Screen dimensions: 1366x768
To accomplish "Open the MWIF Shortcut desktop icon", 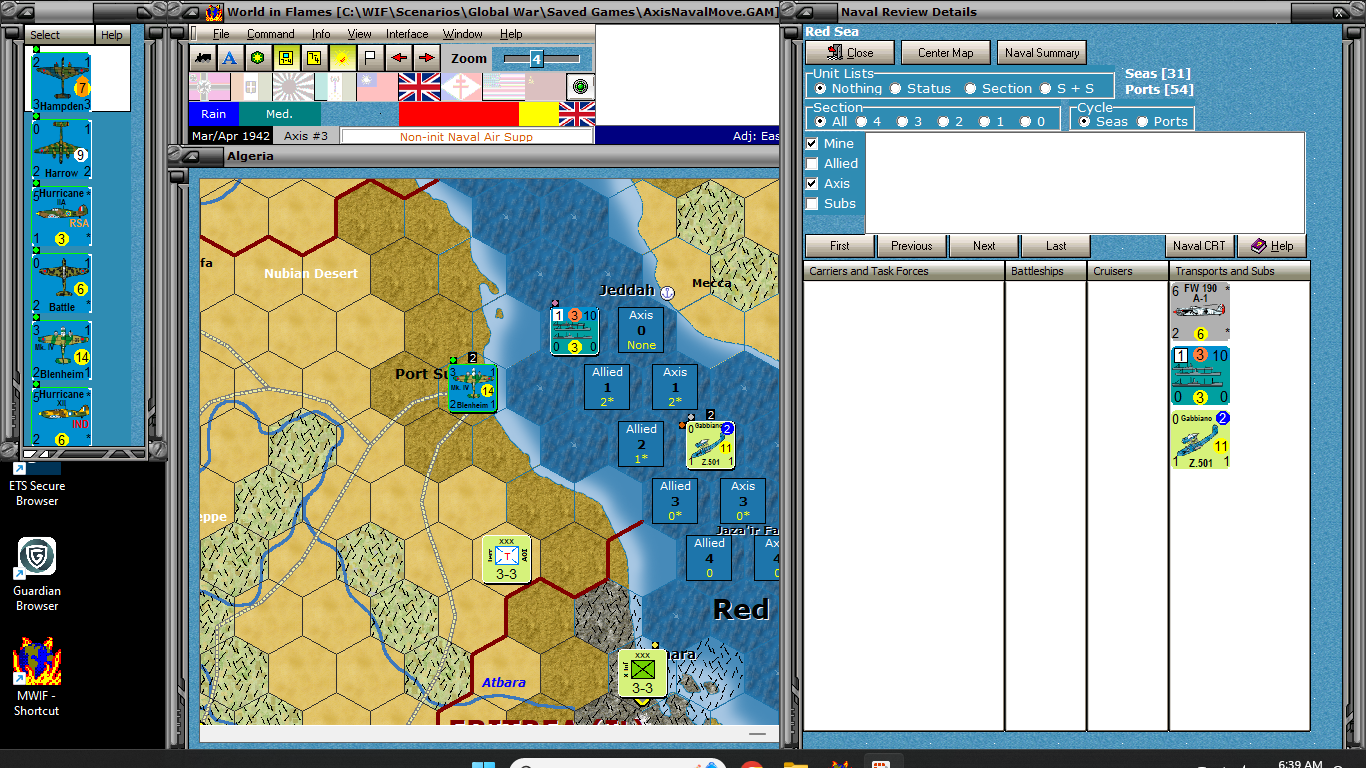I will tap(37, 678).
